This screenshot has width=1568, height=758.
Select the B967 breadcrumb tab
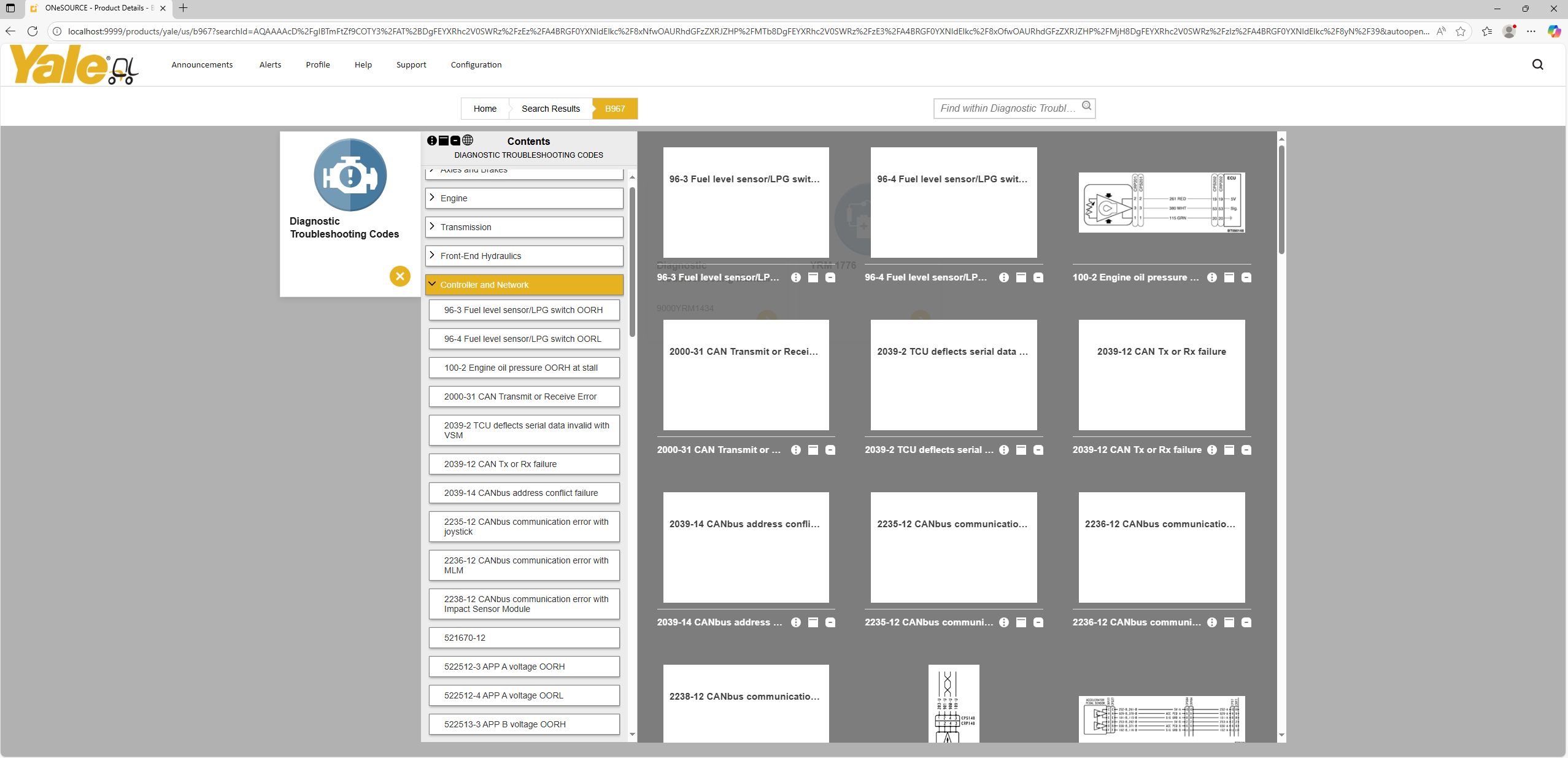click(614, 108)
